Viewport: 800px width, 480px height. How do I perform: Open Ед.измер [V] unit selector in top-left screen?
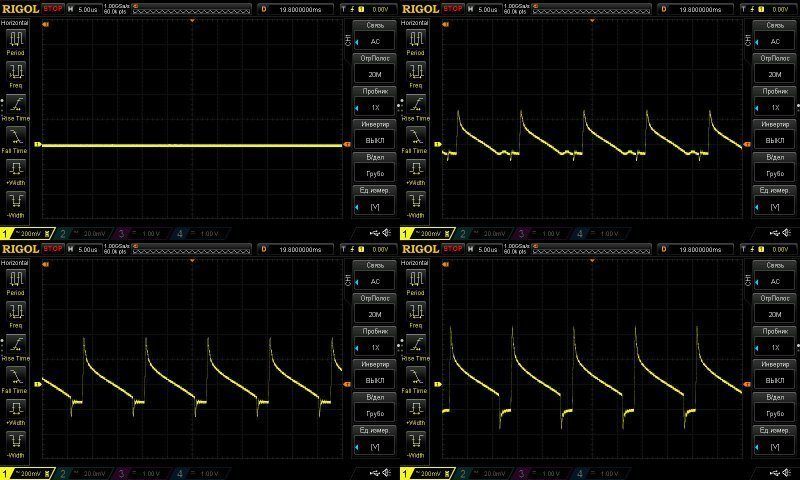click(x=375, y=200)
